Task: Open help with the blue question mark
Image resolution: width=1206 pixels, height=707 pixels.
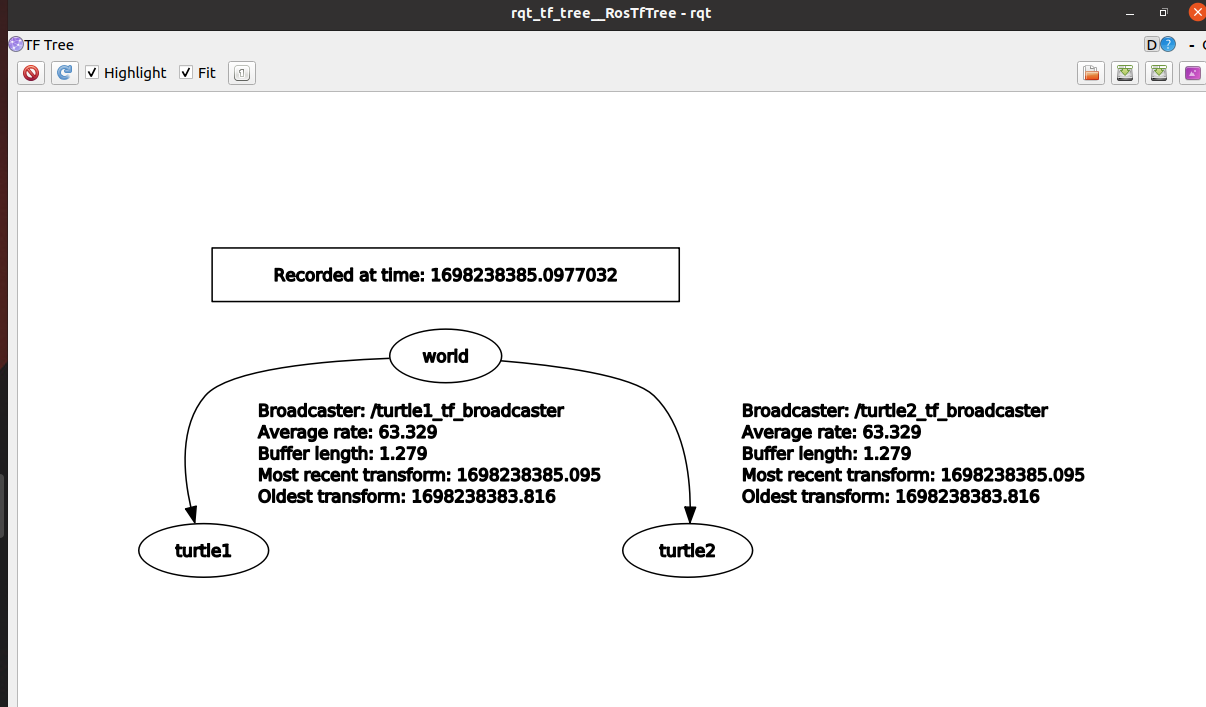Action: click(x=1168, y=45)
